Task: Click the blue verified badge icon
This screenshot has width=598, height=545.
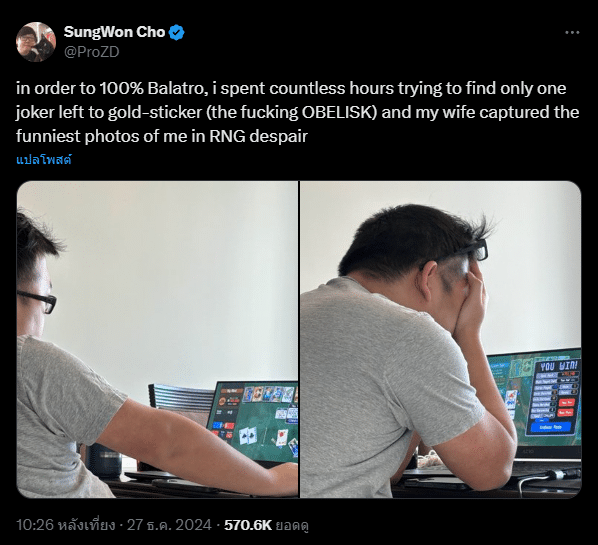Action: (x=177, y=32)
